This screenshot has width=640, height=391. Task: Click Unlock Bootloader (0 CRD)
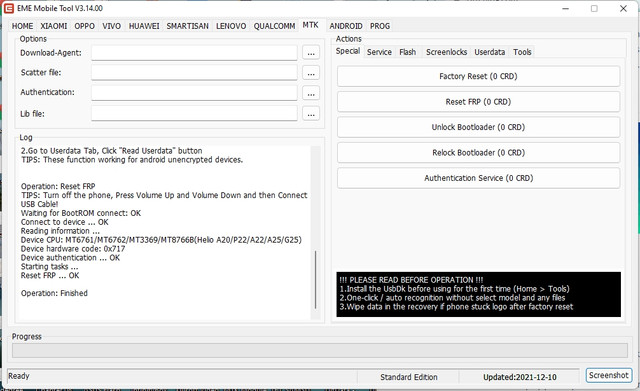pos(478,127)
